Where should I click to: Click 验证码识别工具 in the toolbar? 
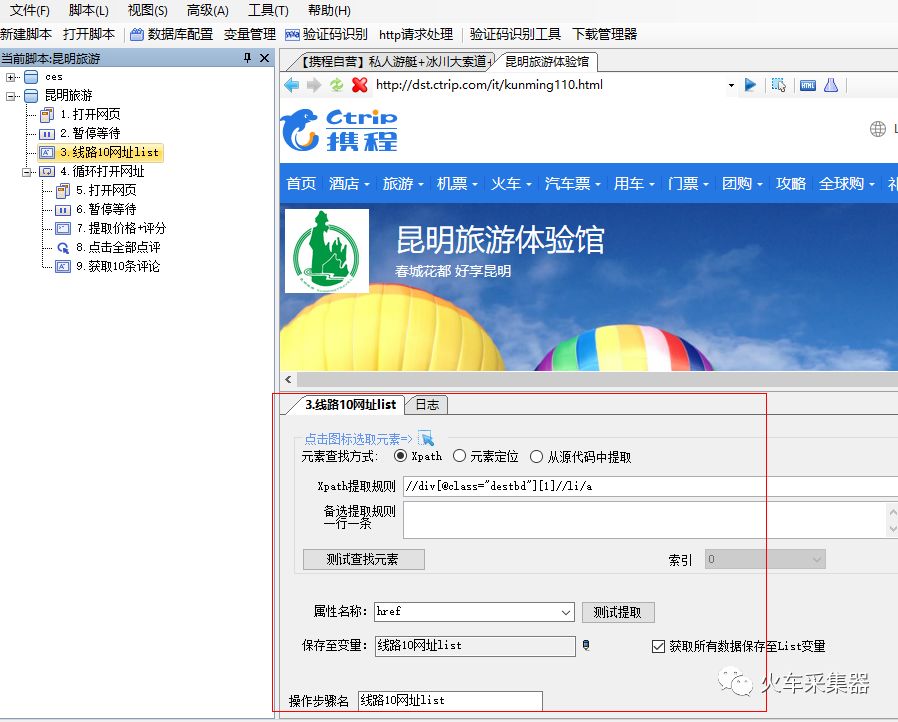point(515,34)
